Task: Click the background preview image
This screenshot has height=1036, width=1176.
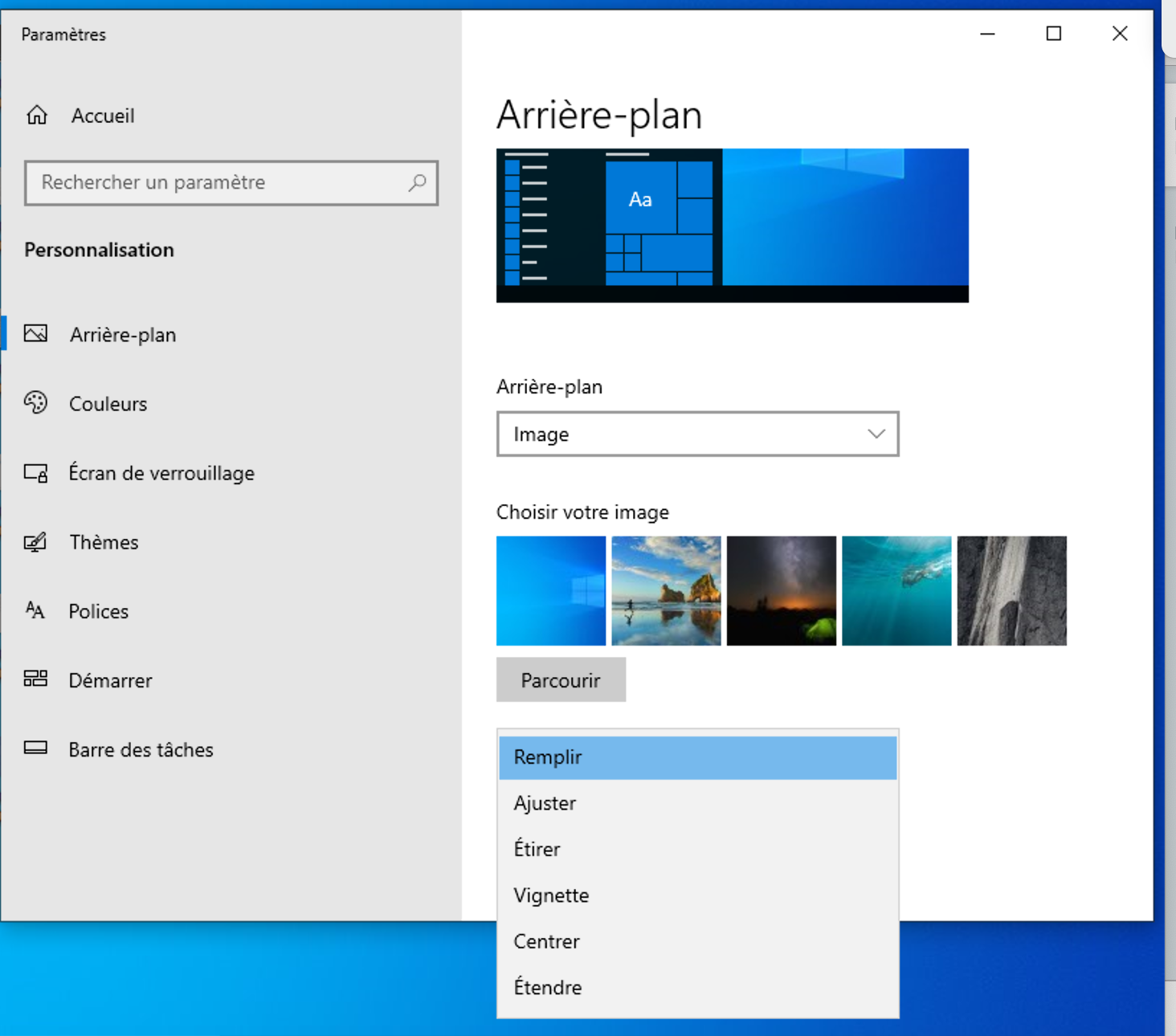Action: (733, 225)
